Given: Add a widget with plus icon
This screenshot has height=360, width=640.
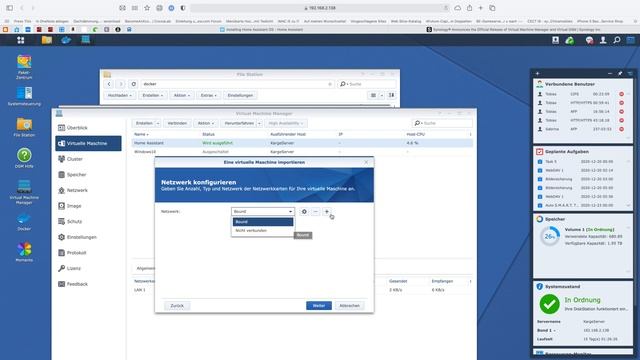Looking at the screenshot, I should click(x=538, y=73).
